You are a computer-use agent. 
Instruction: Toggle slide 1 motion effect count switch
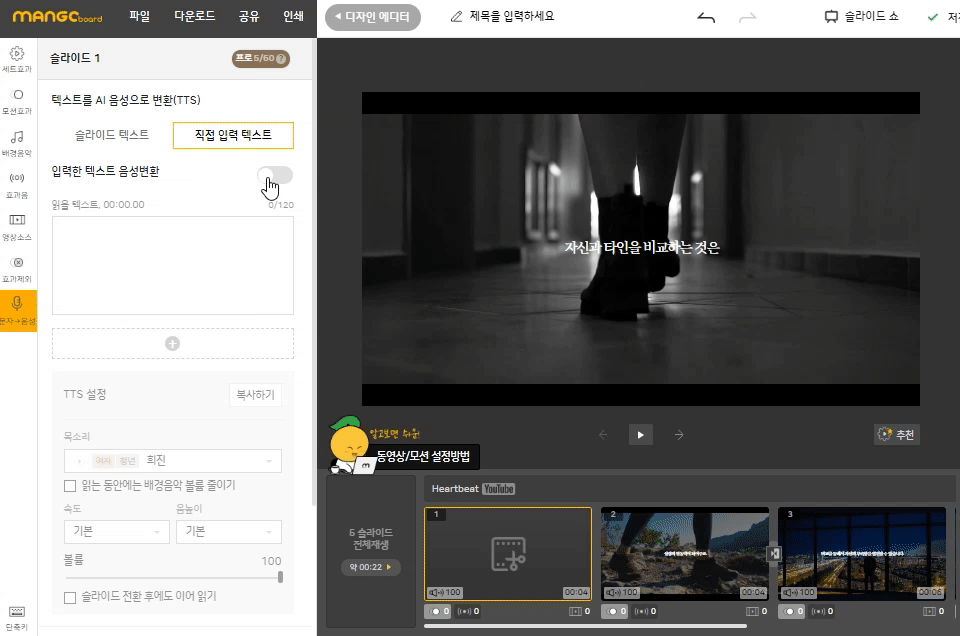click(x=437, y=611)
